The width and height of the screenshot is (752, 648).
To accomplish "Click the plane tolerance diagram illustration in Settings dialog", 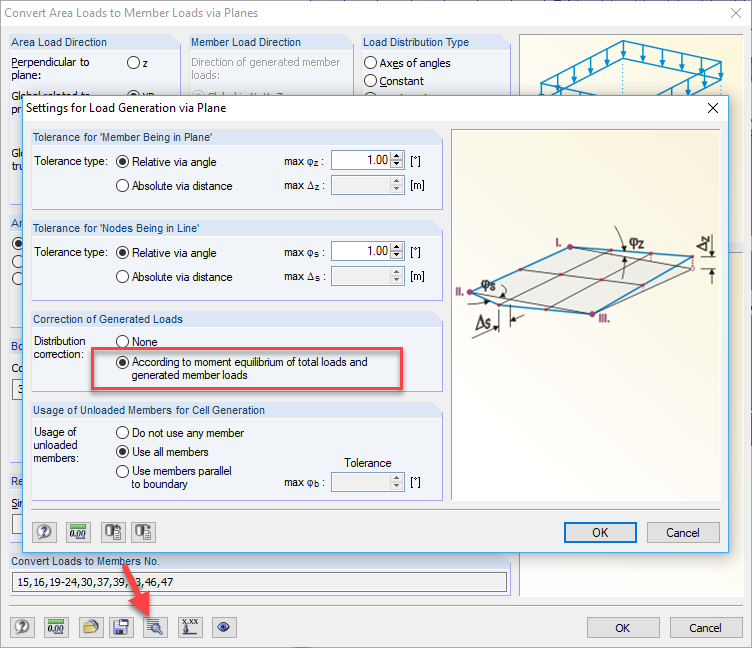I will pos(586,315).
